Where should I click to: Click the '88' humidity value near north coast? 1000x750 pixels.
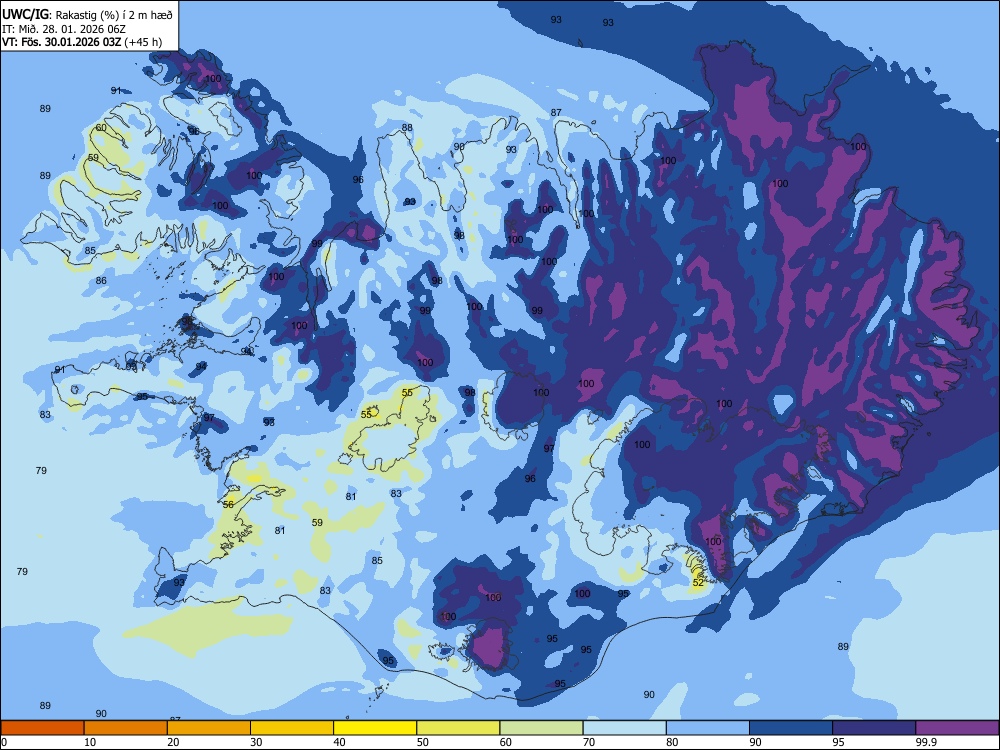(x=407, y=128)
